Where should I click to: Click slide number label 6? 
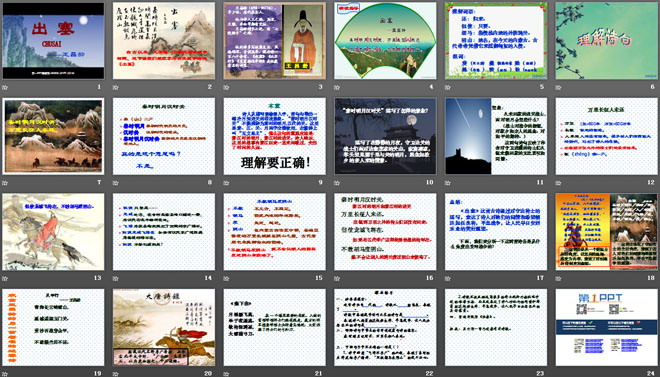point(653,87)
